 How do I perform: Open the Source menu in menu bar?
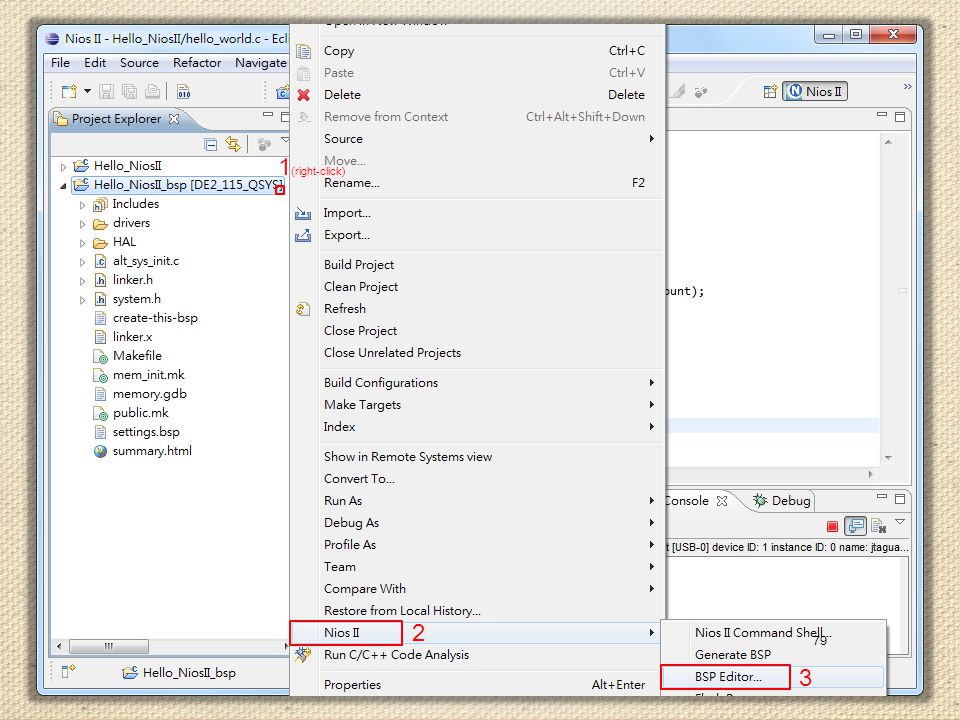pos(139,62)
